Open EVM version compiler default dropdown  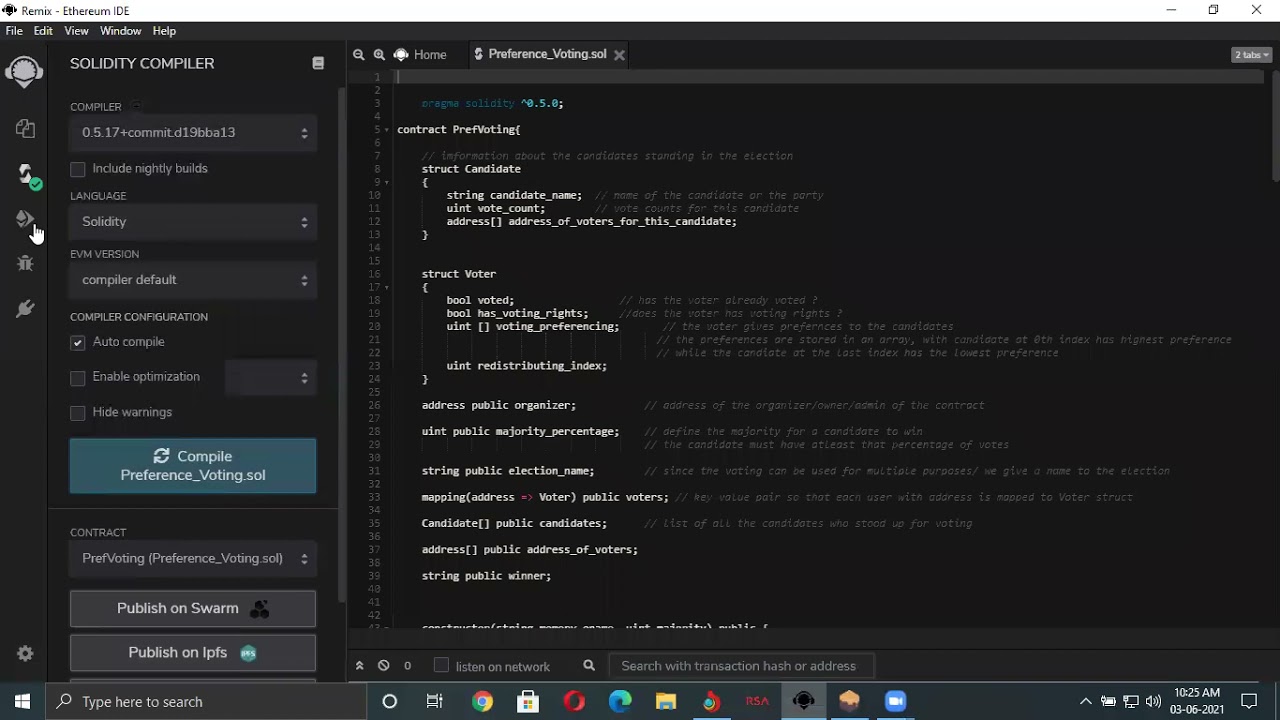193,280
